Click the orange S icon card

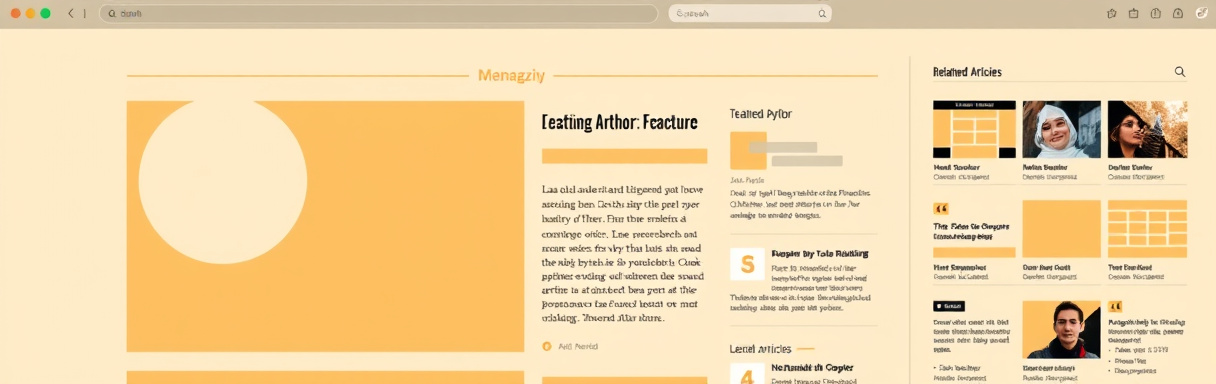(x=747, y=264)
